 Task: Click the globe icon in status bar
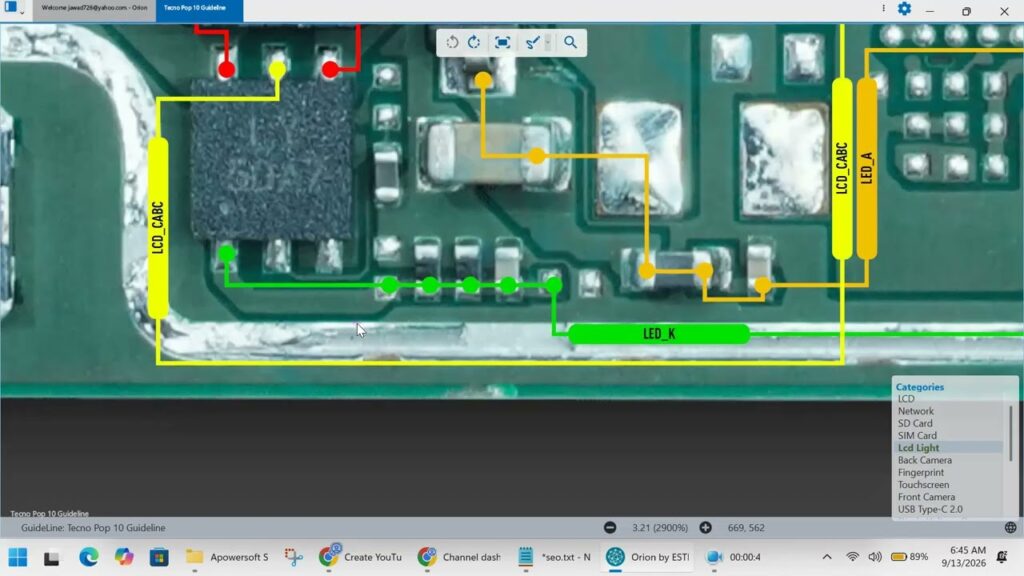pos(1010,528)
